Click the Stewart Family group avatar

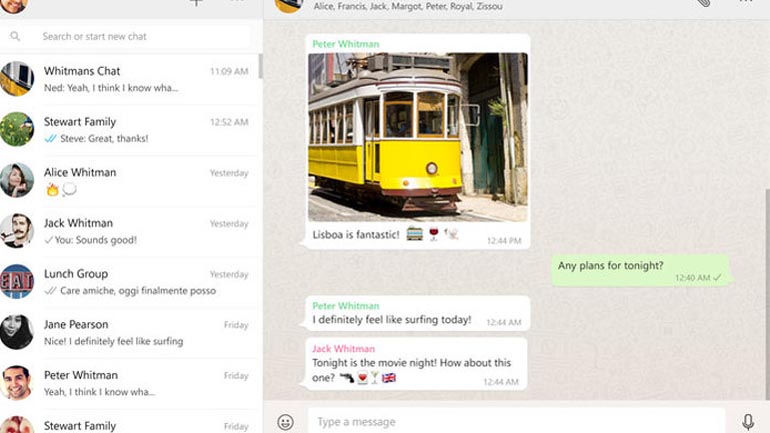(17, 130)
